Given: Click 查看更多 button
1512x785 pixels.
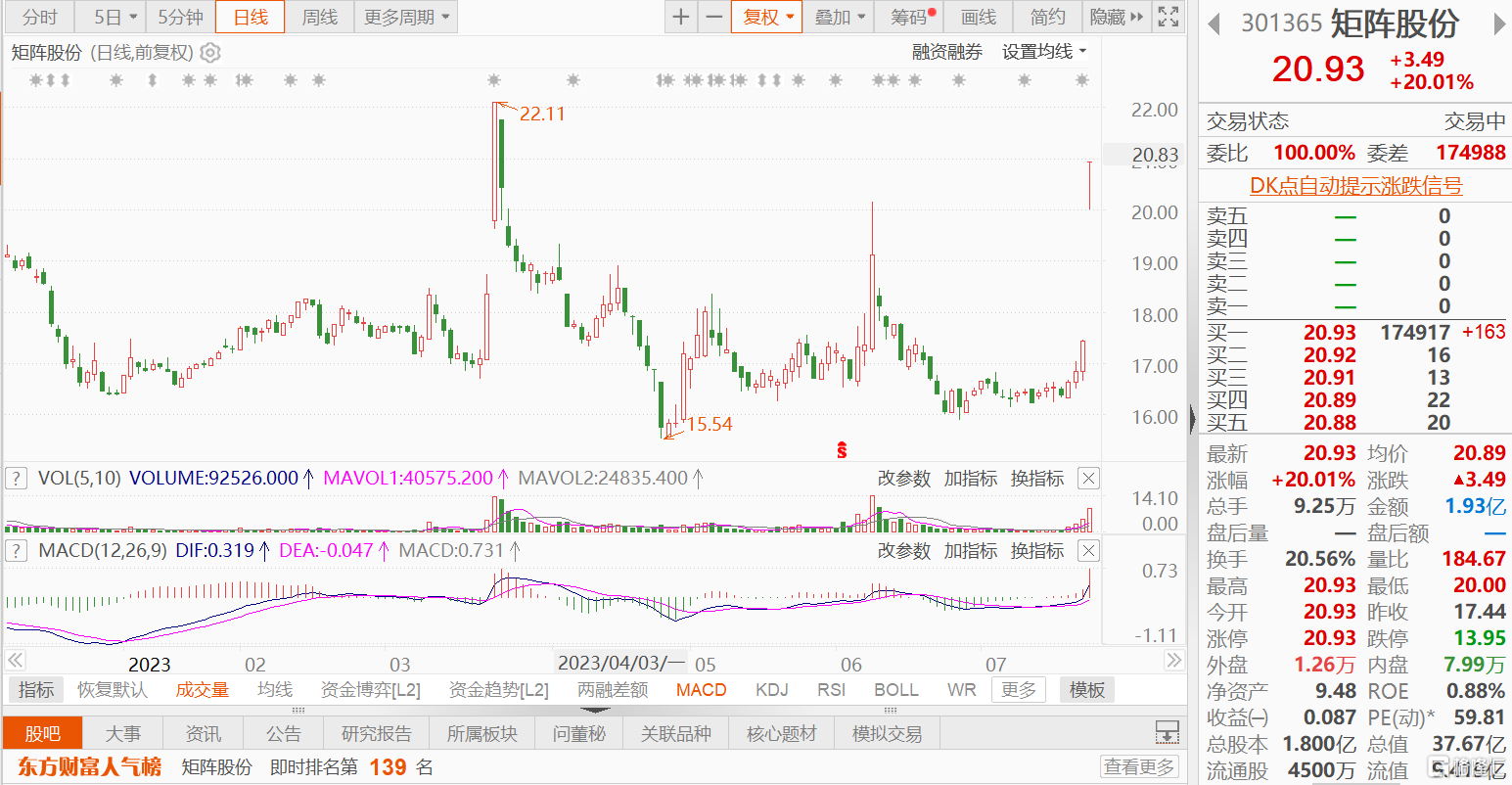Looking at the screenshot, I should tap(1139, 766).
